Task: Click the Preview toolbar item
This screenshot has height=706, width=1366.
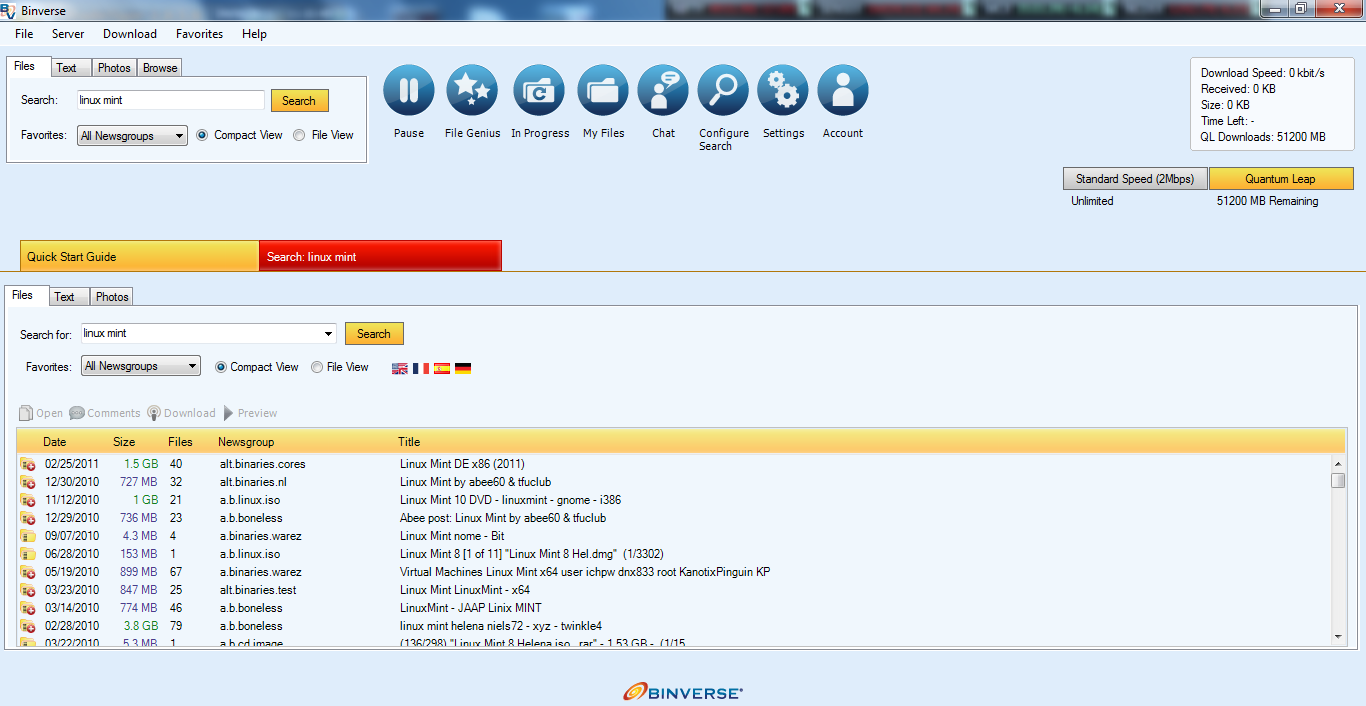Action: 250,413
